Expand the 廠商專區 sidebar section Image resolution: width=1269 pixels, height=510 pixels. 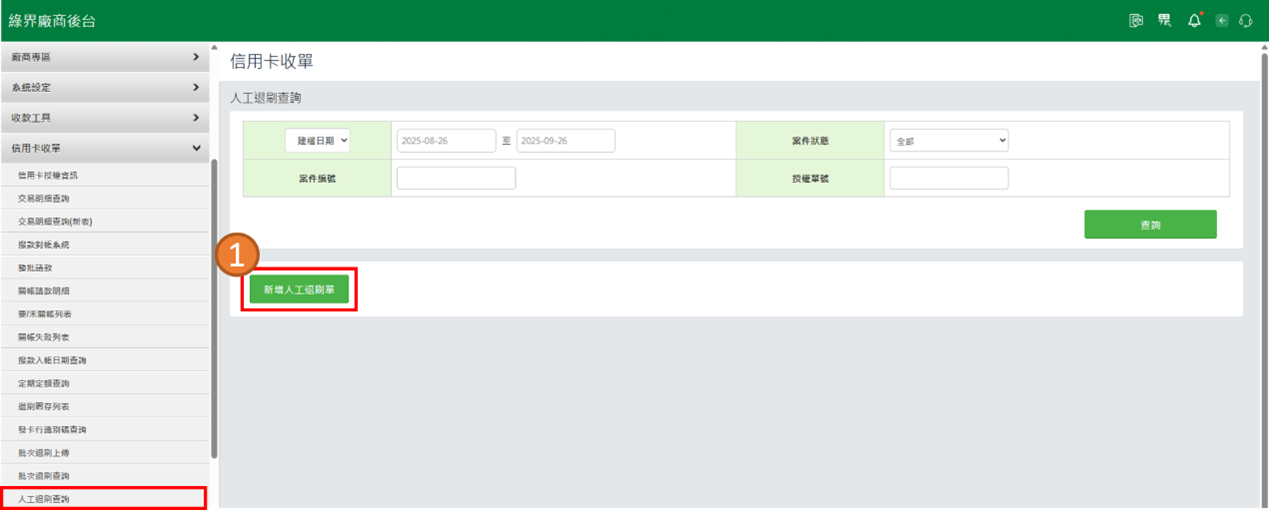pyautogui.click(x=104, y=57)
